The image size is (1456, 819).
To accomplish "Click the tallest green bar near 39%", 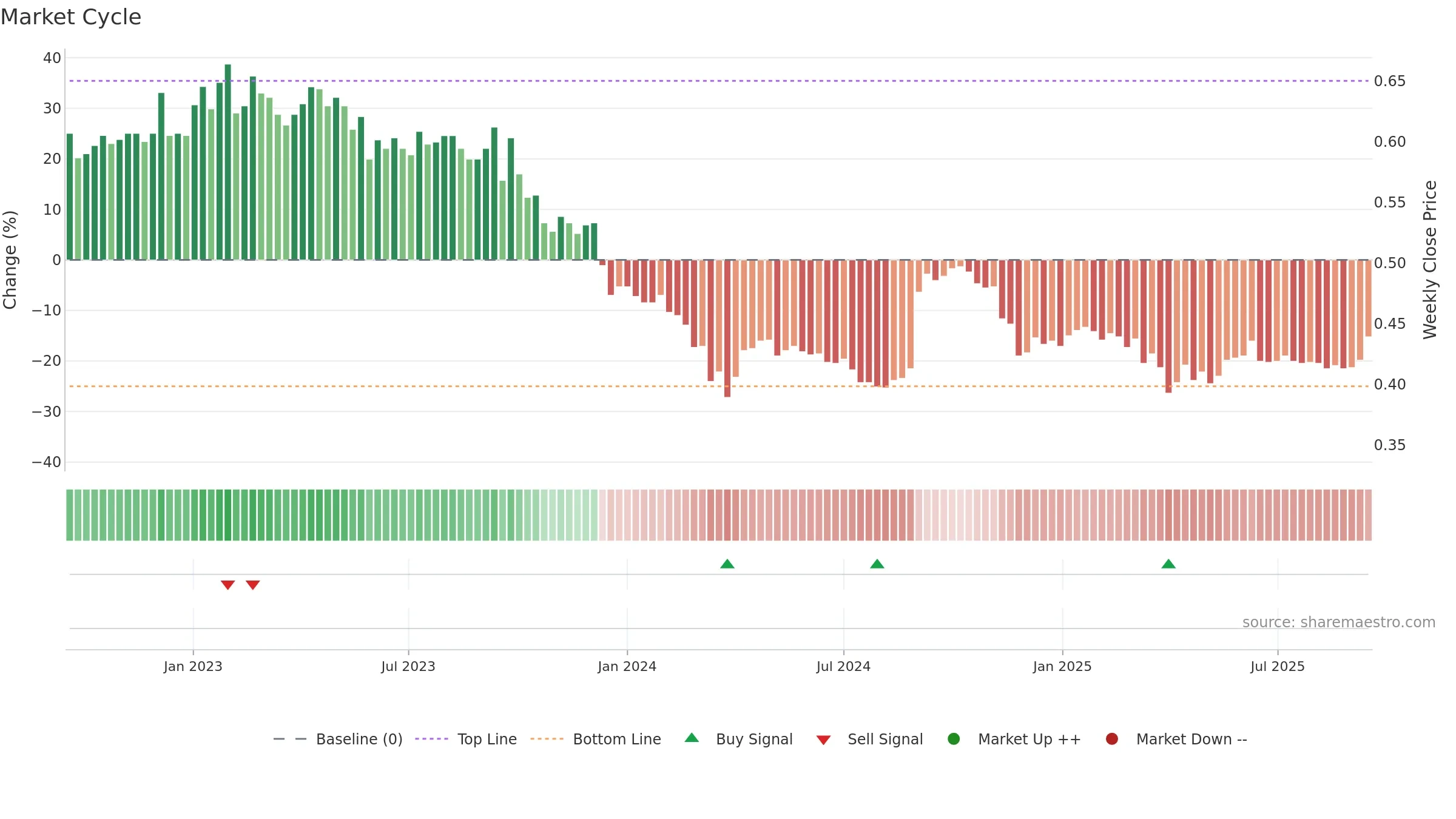I will click(227, 162).
